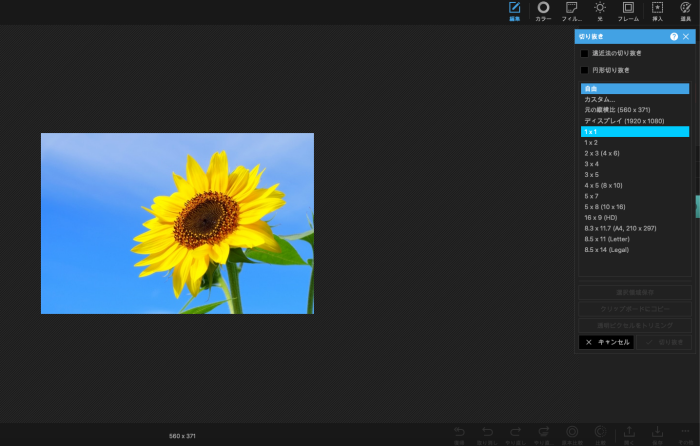
Task: Select 16 x 9 (HD) aspect ratio
Action: [x=634, y=217]
